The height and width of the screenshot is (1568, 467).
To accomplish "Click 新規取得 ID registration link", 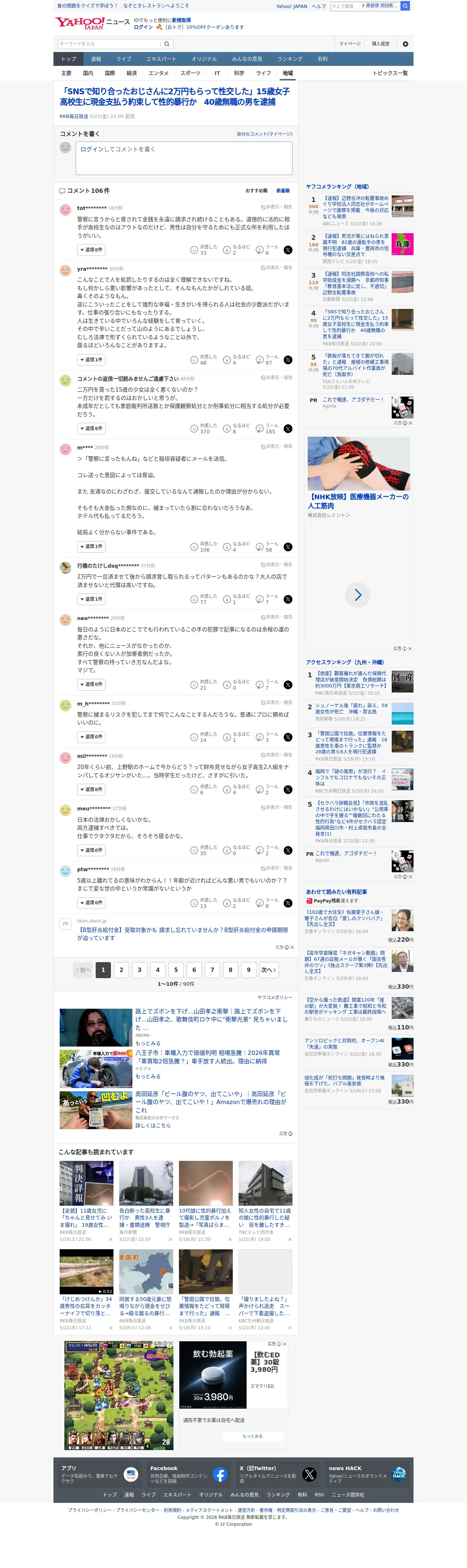I will pos(181,20).
